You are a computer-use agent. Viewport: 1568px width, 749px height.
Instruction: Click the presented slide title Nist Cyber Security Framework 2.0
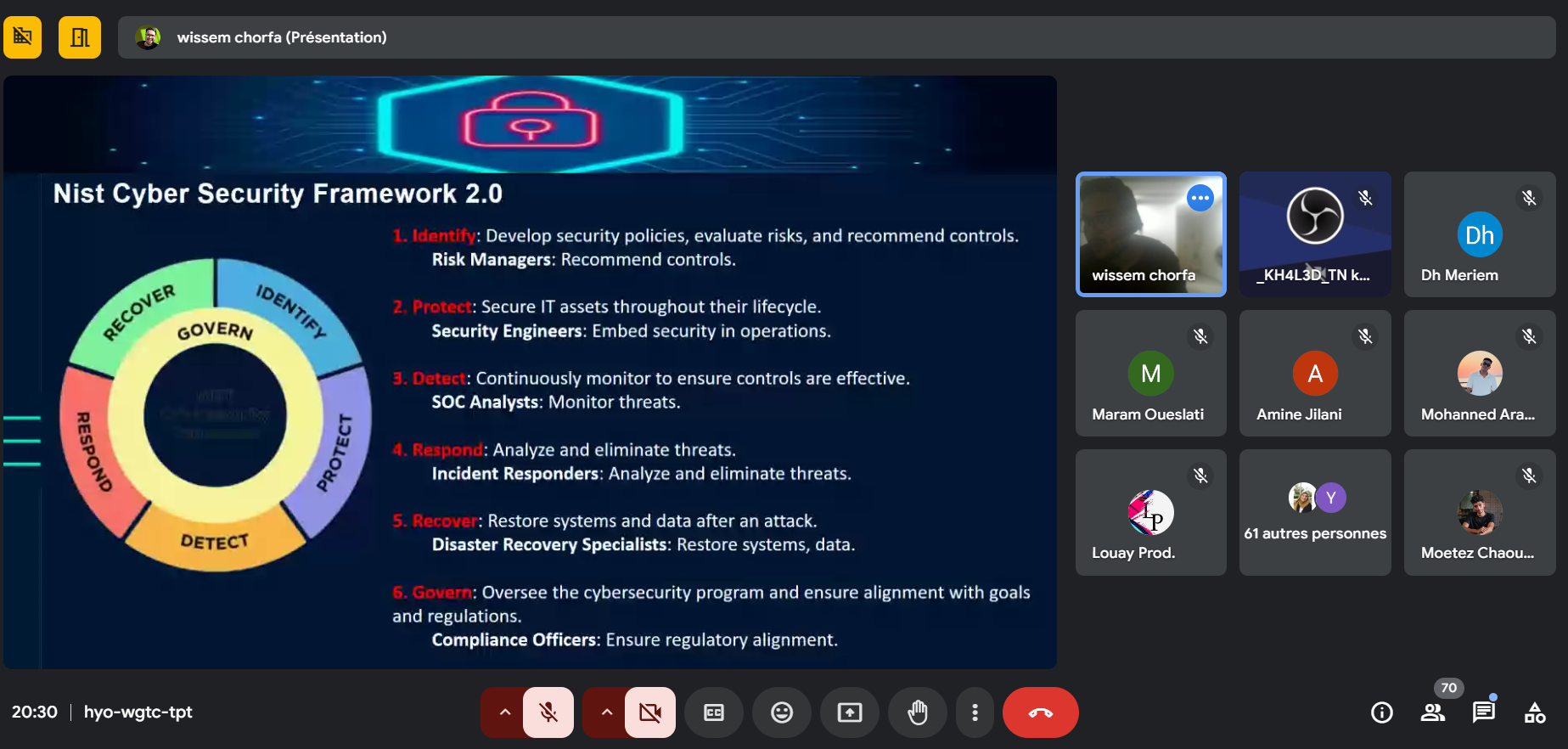(278, 194)
